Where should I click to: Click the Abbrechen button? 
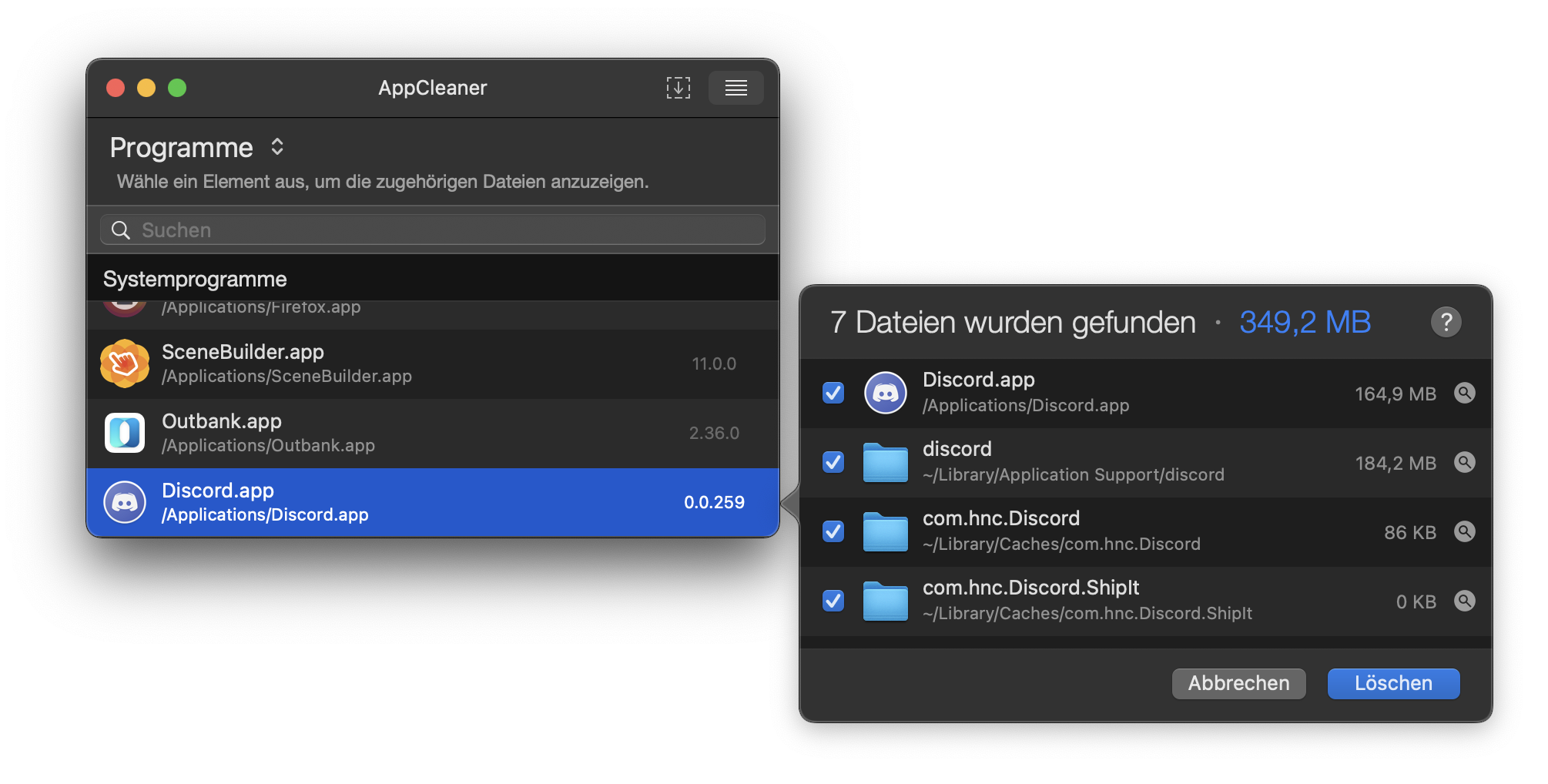tap(1238, 683)
